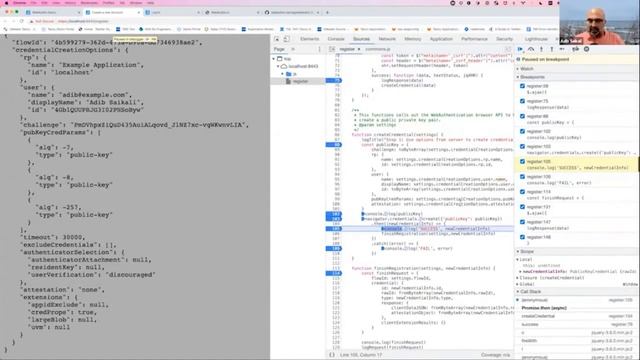The width and height of the screenshot is (640, 360).
Task: Expand the newCredentialInfo variable
Action: pos(520,271)
